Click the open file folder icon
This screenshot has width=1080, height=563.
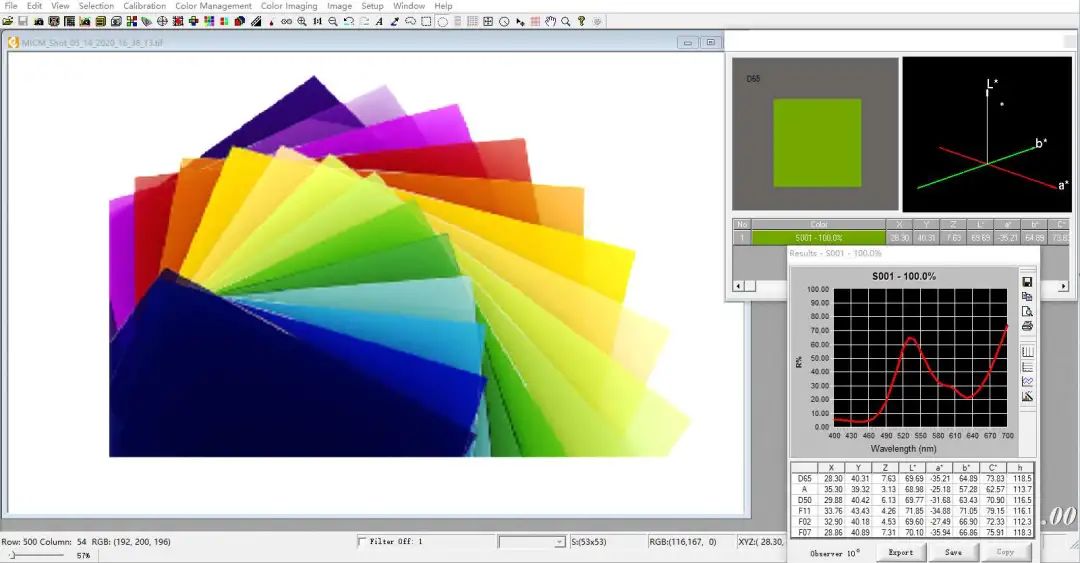(8, 21)
